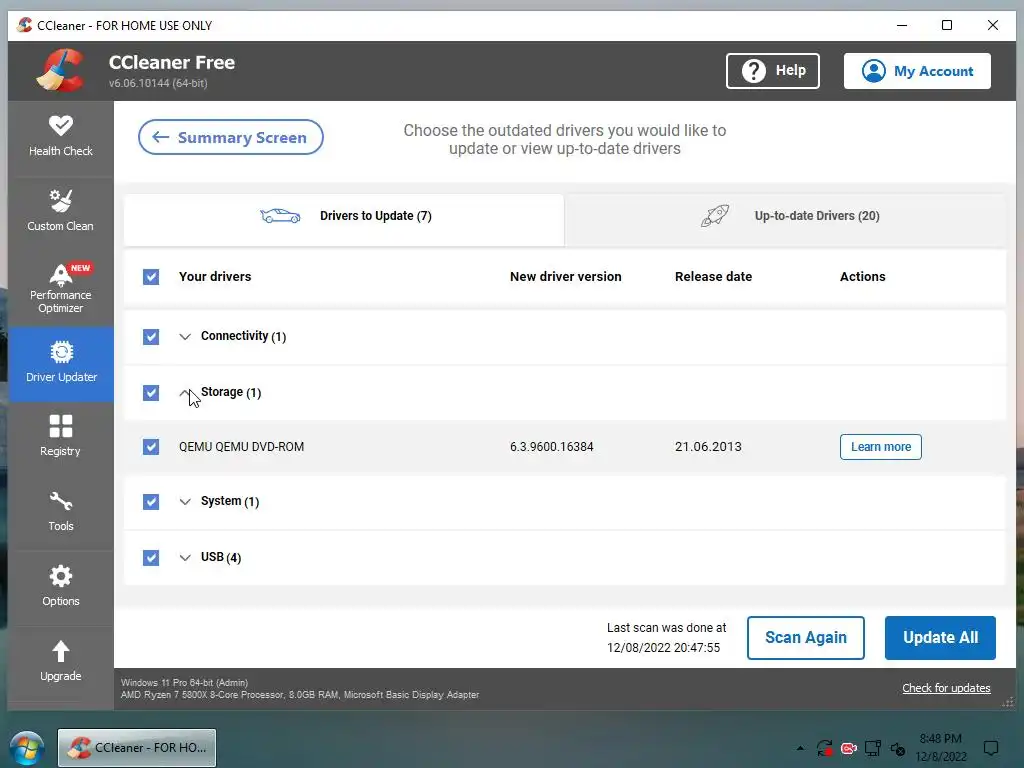
Task: Click the CCleaner taskbar button
Action: 137,748
